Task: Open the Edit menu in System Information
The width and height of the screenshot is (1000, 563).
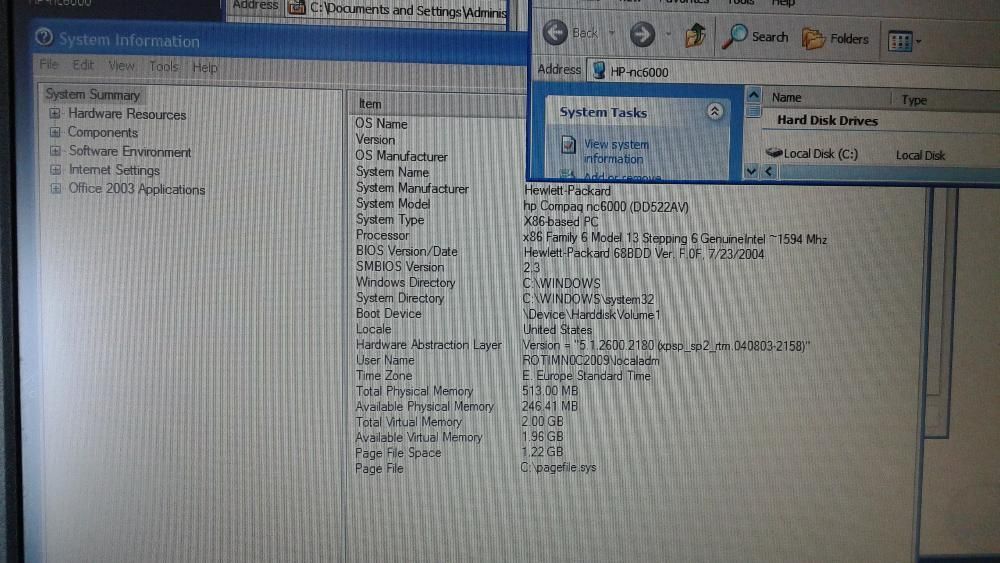Action: point(83,65)
